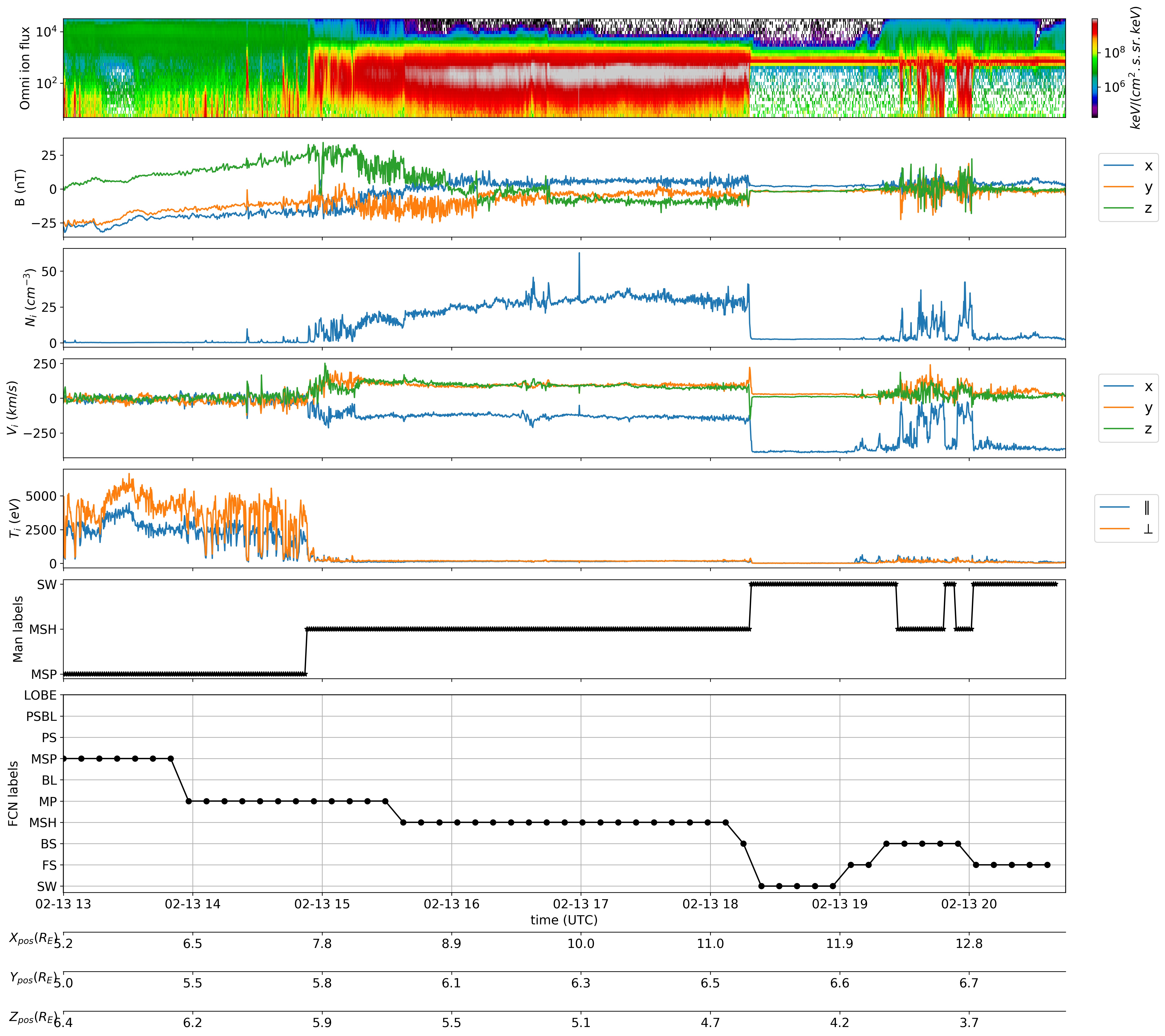Viewport: 1165px width, 1036px height.
Task: Click the '02-13 20' time tick label
Action: [969, 904]
